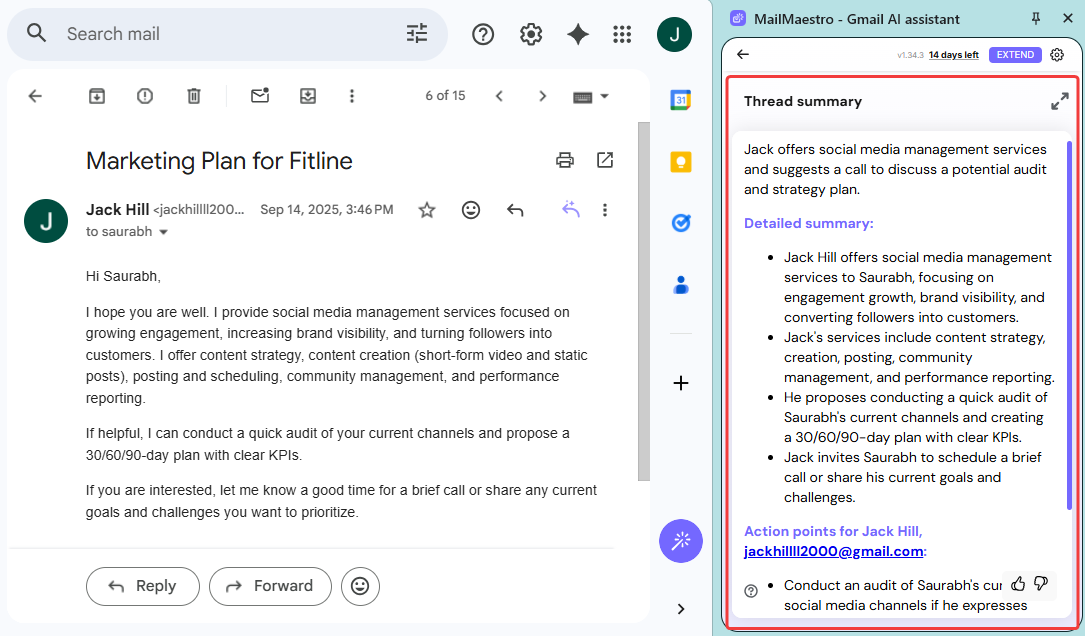Expand the Thread summary panel

[1059, 102]
